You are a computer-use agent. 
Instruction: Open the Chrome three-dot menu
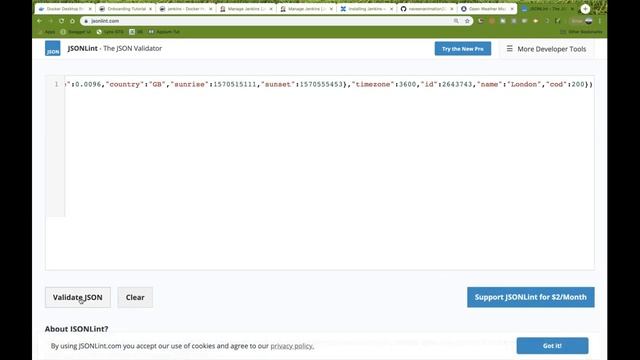[x=600, y=21]
